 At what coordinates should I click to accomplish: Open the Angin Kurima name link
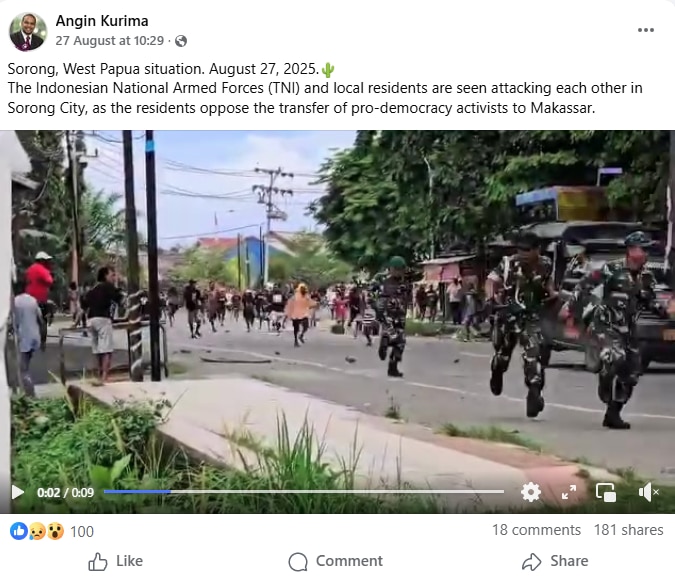click(102, 21)
